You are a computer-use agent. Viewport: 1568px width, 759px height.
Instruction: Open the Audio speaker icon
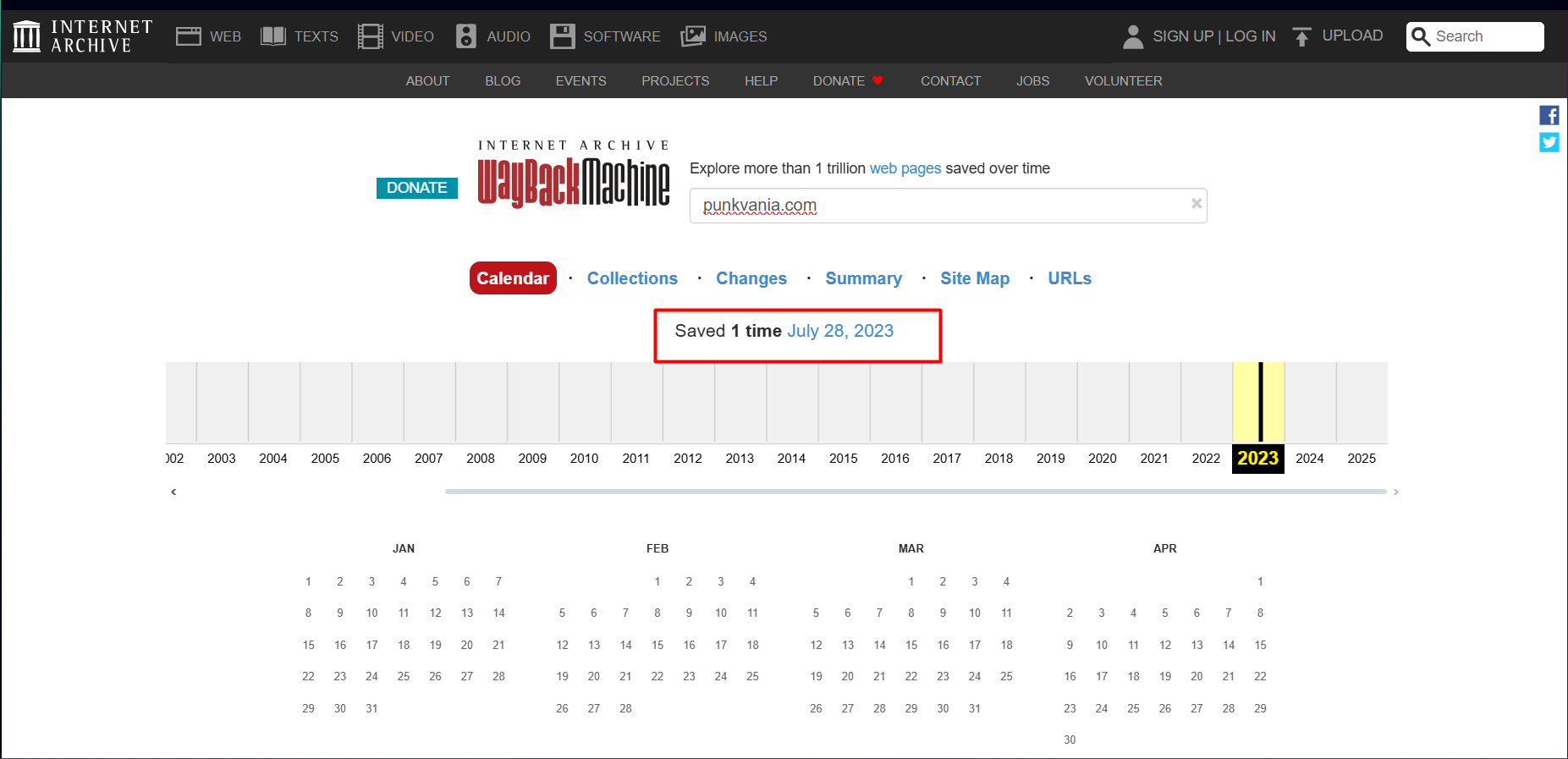[x=465, y=36]
